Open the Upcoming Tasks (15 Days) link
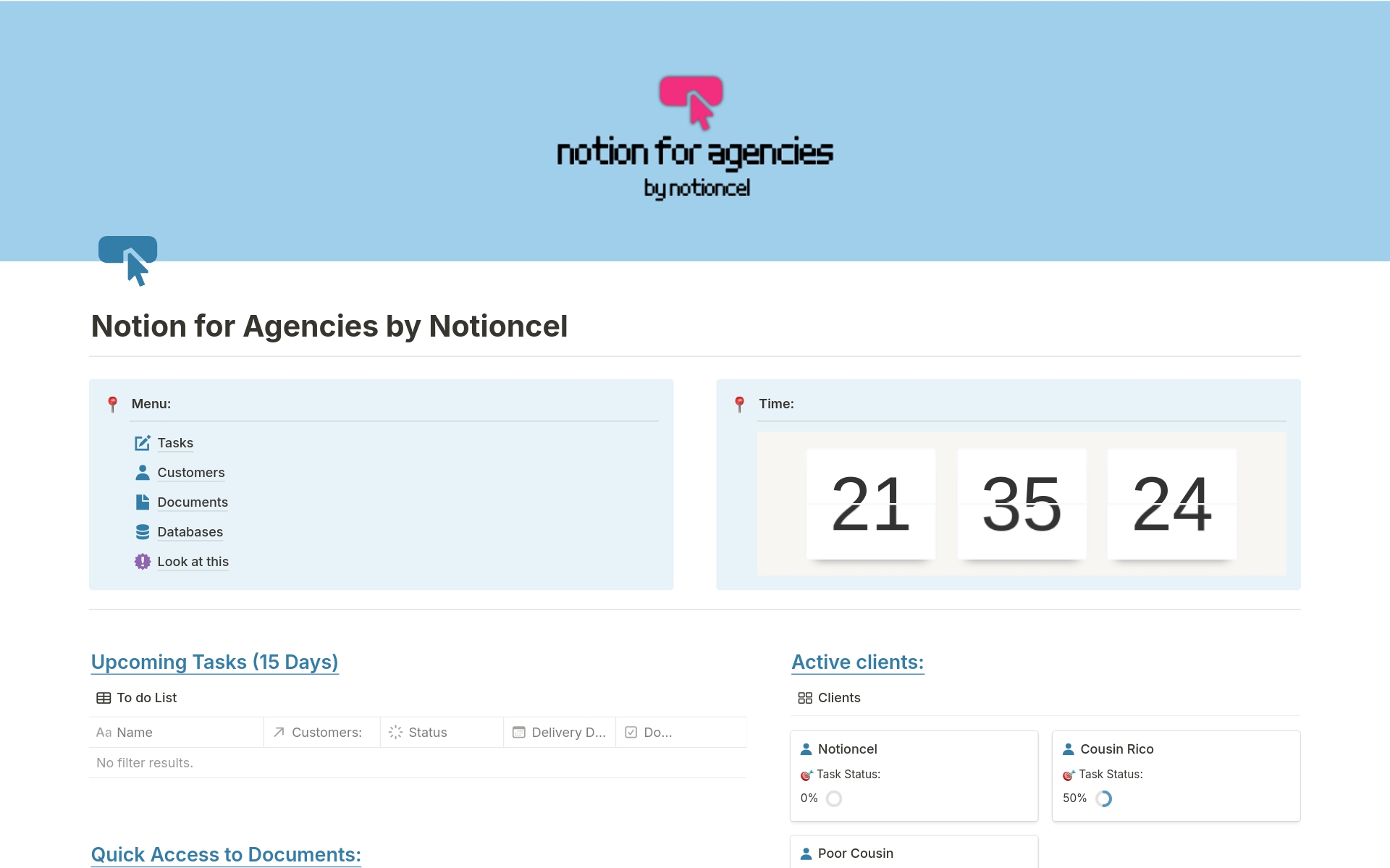This screenshot has width=1390, height=868. (x=214, y=662)
